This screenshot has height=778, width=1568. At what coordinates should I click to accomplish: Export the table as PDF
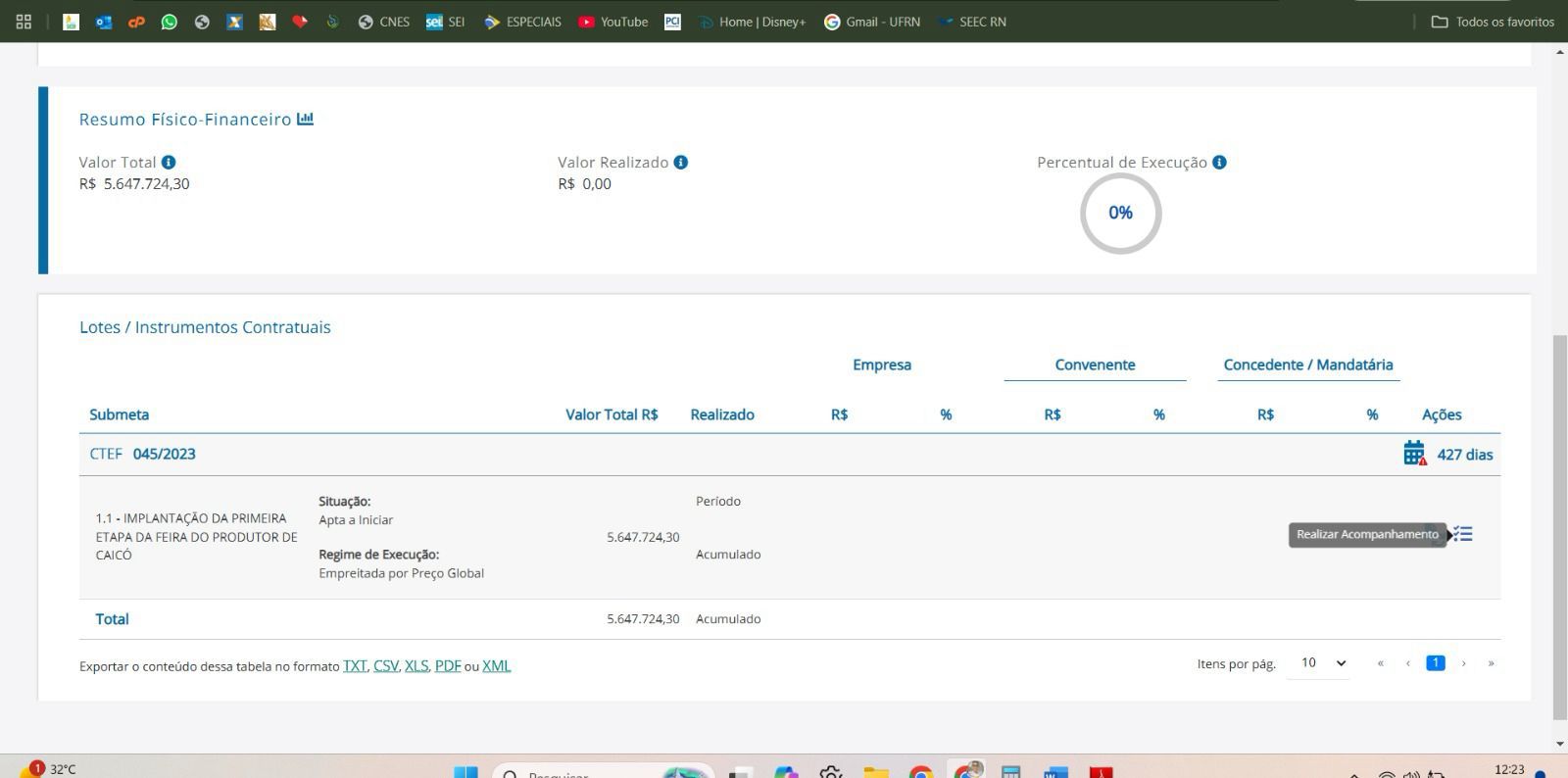point(447,666)
